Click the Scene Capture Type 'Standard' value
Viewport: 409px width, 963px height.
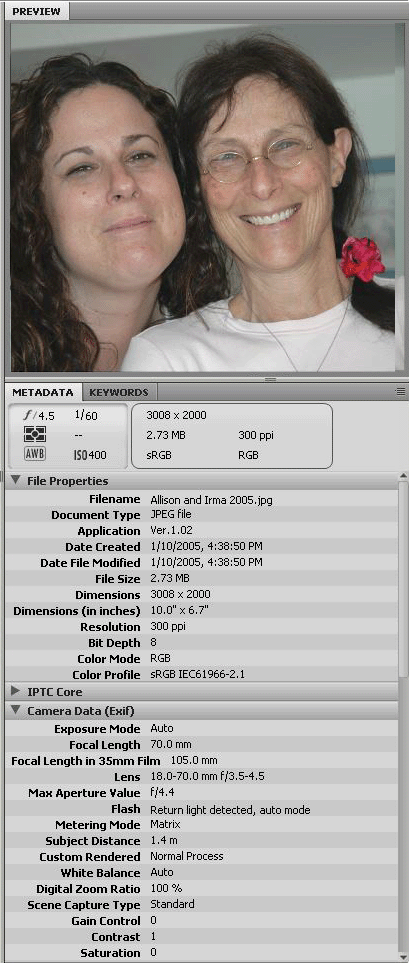tap(172, 904)
